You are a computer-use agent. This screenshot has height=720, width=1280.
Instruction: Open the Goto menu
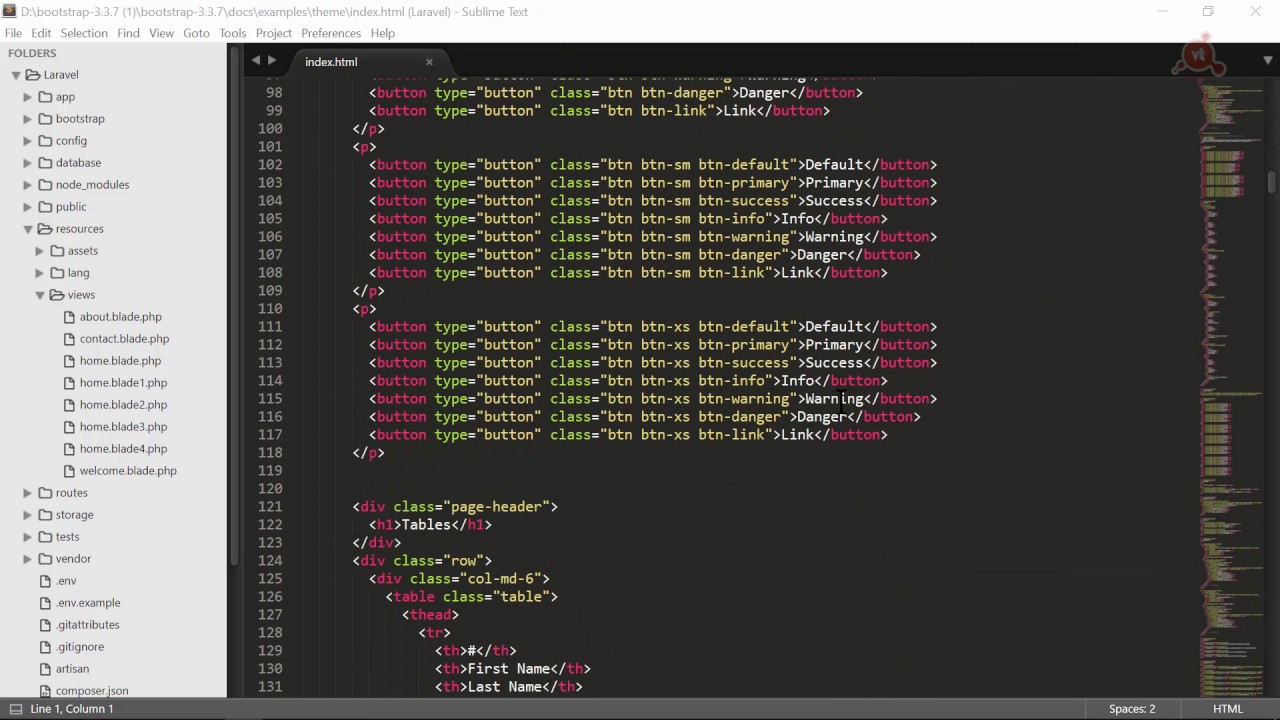click(196, 33)
